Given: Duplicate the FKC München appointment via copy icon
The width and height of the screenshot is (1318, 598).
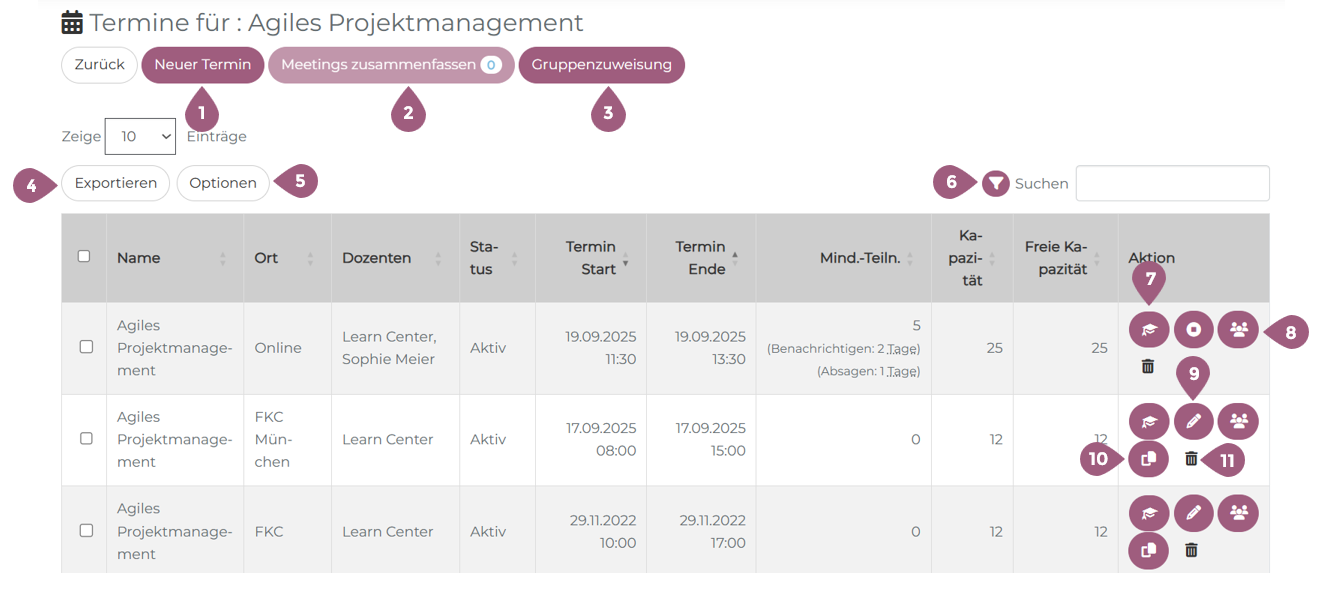Looking at the screenshot, I should pos(1148,459).
